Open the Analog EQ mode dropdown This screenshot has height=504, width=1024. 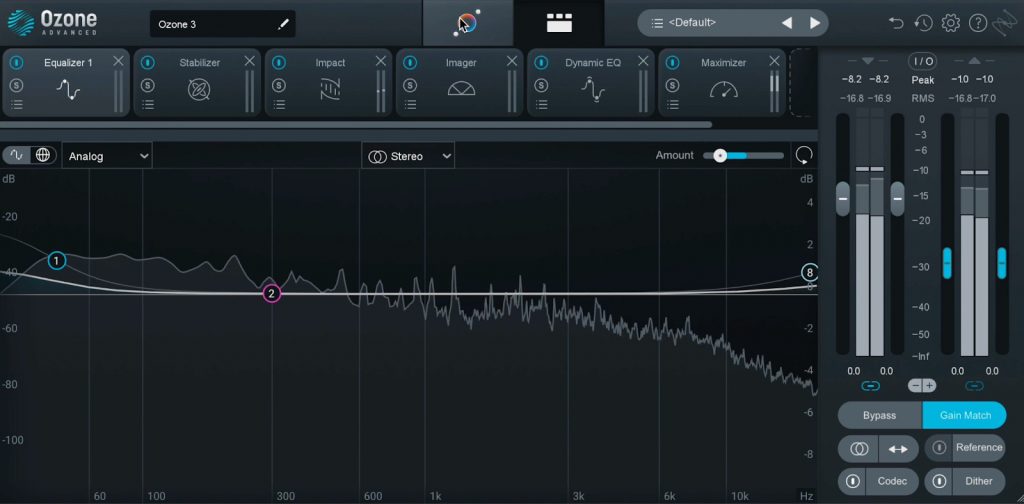coord(107,156)
